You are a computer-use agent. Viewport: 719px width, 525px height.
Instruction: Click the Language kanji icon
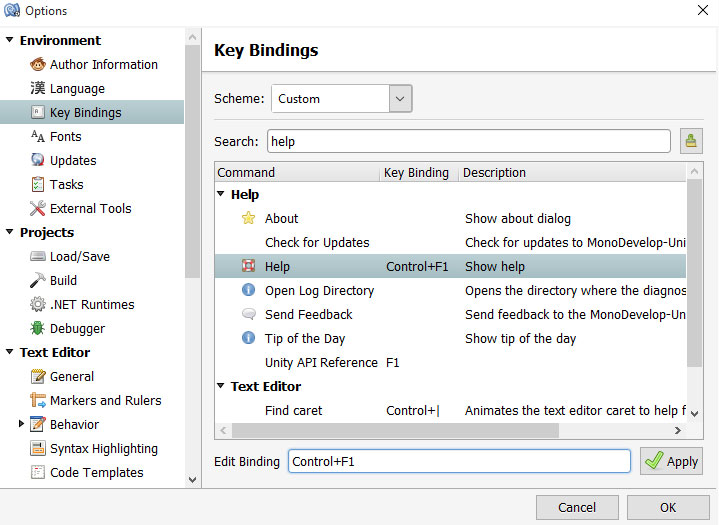[38, 88]
